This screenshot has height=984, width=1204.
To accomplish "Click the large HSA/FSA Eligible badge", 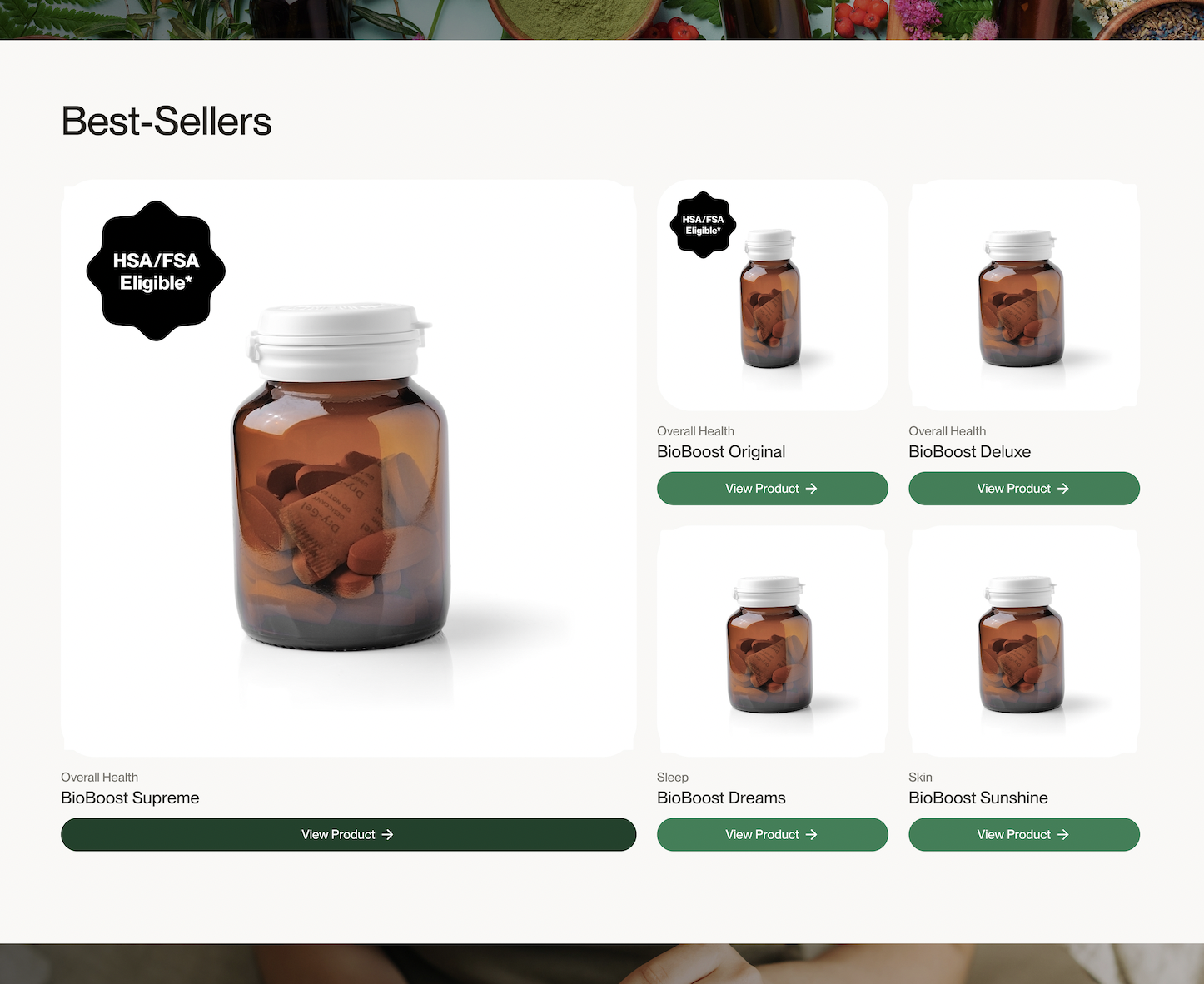I will pos(156,271).
